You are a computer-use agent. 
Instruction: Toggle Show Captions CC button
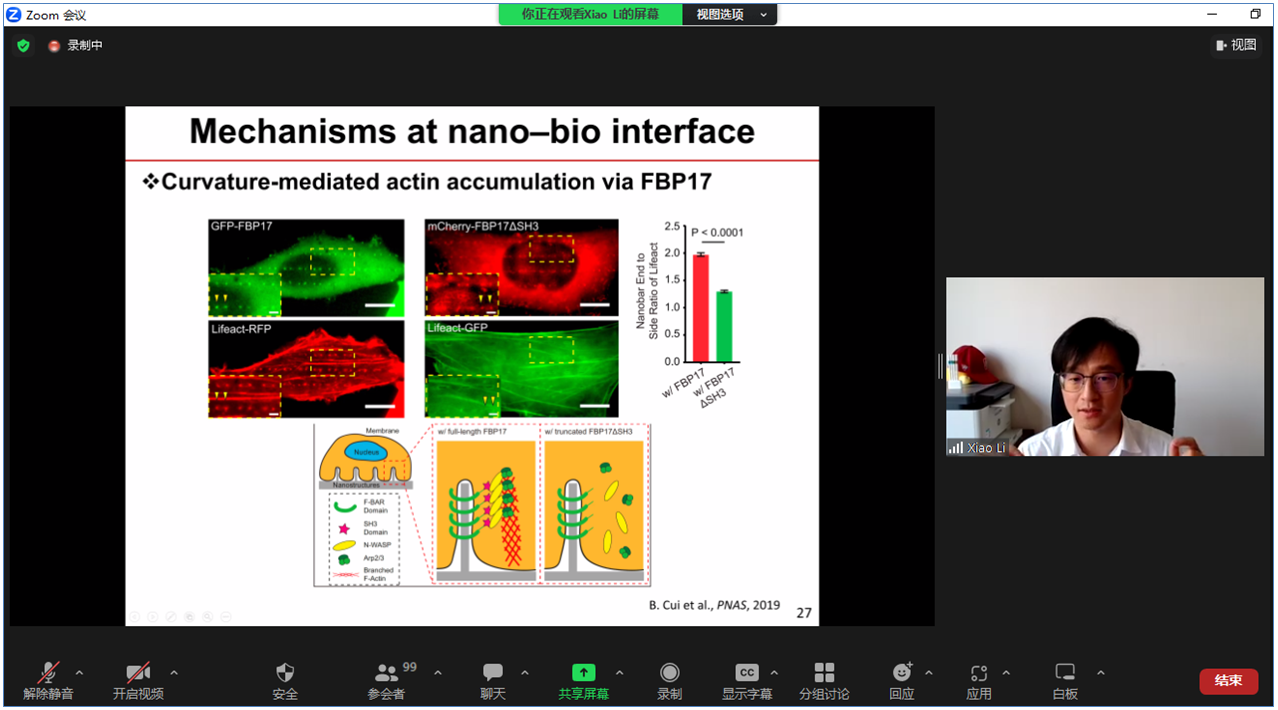(747, 673)
